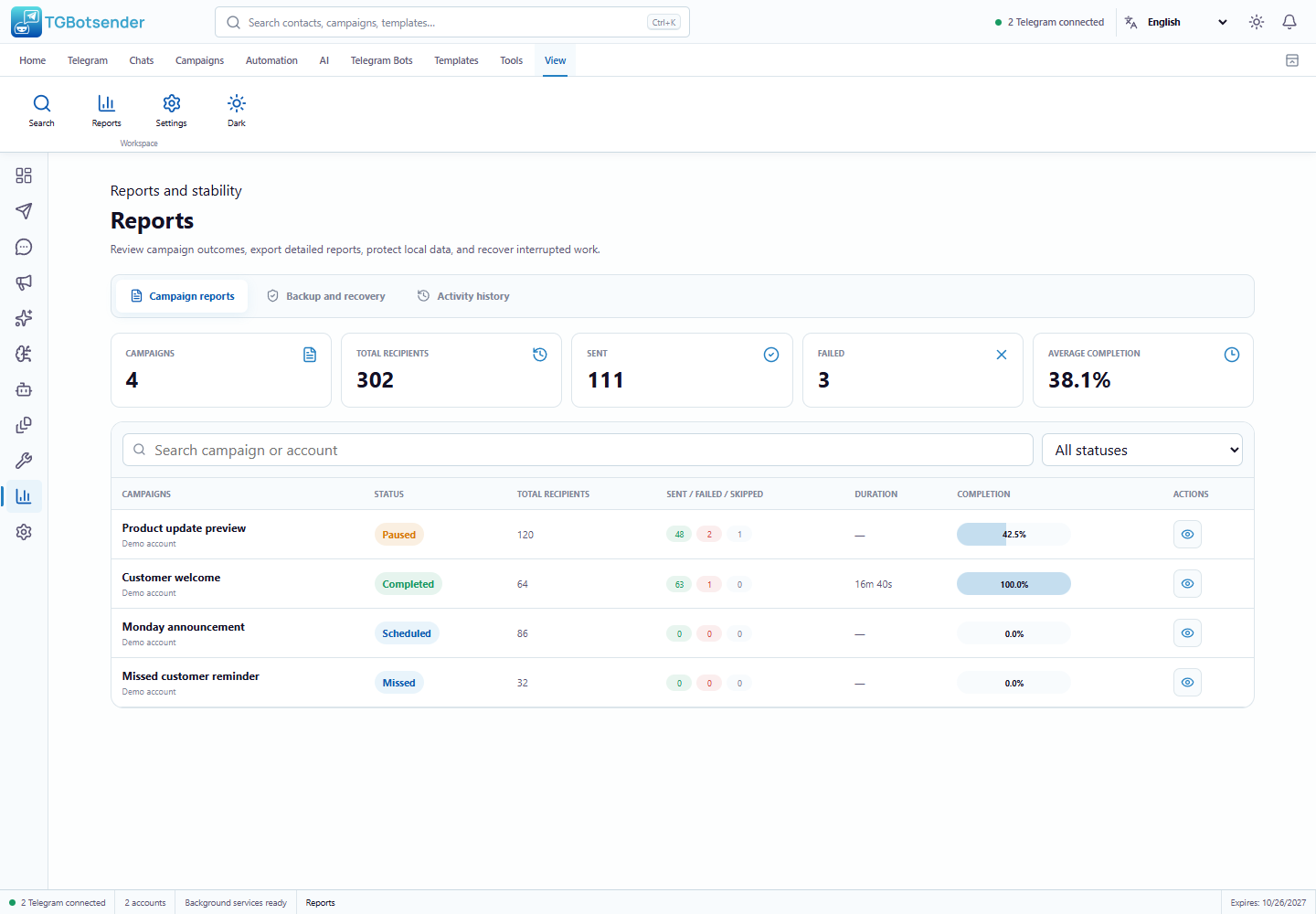View the Monday announcement report
Screen dimensions: 1316x914
point(1187,633)
